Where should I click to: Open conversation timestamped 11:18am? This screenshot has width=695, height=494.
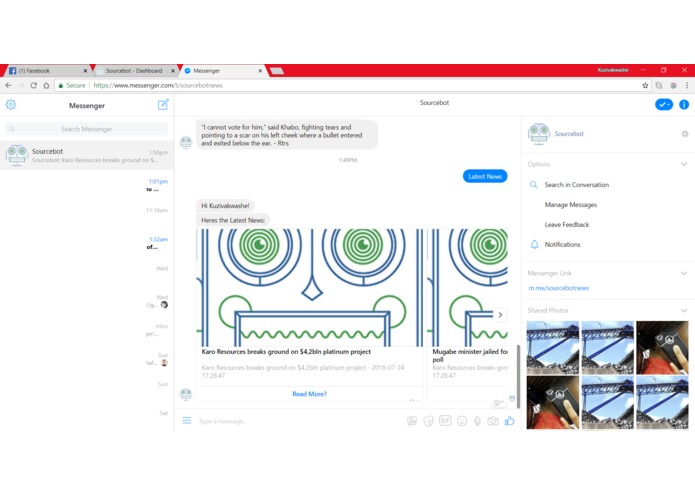(87, 214)
